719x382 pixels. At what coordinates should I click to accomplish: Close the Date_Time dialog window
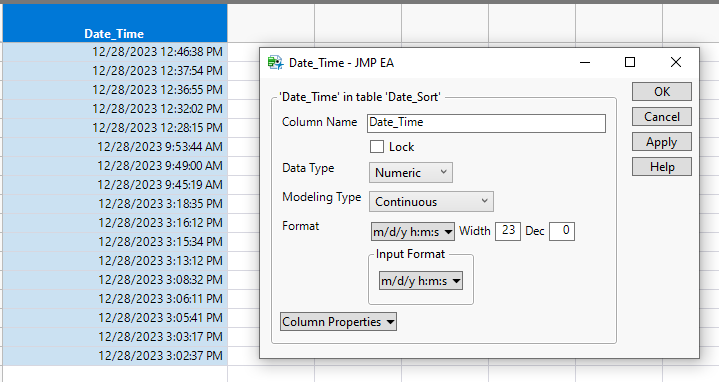675,62
